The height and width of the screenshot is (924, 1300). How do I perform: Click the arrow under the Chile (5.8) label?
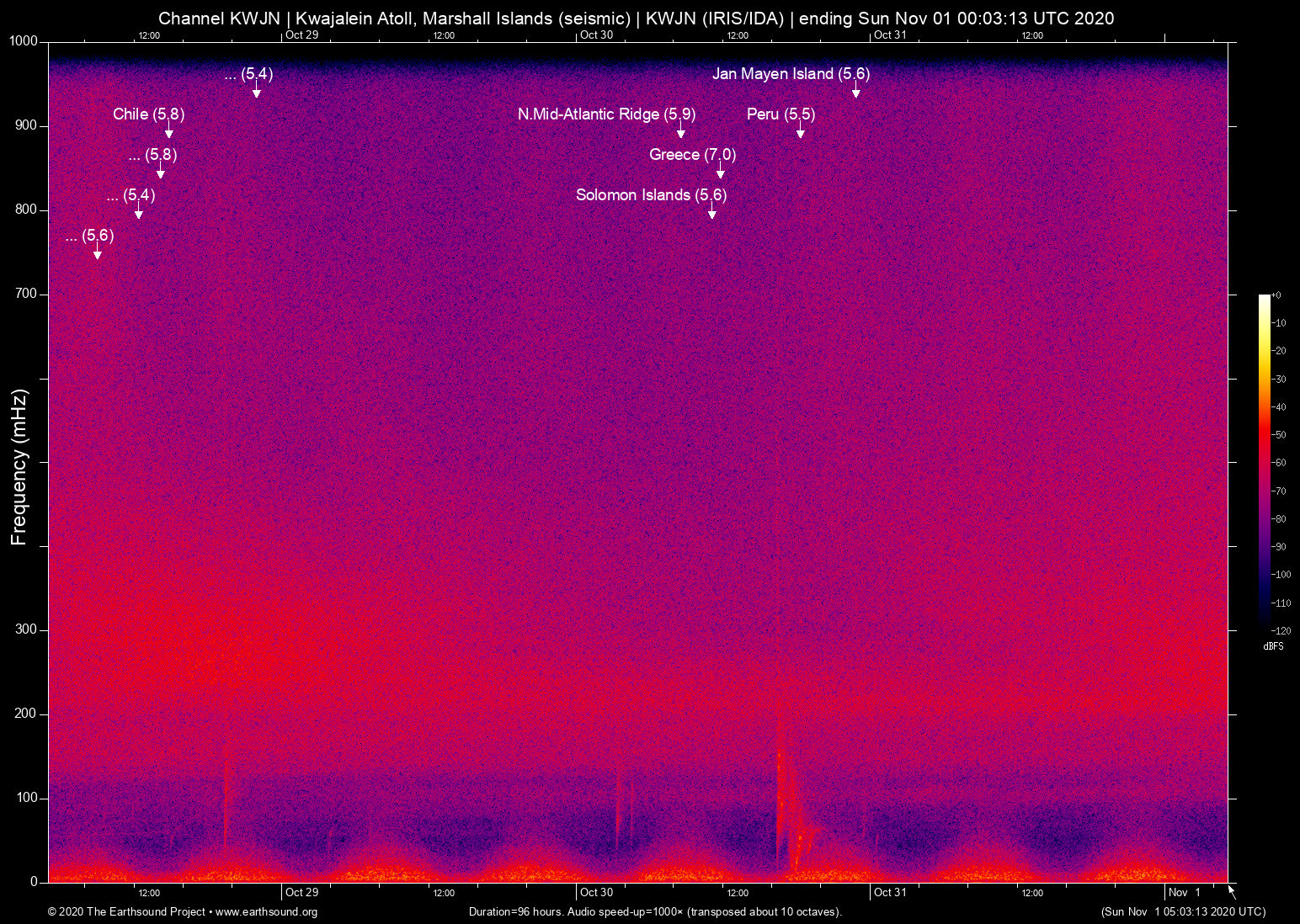[169, 131]
